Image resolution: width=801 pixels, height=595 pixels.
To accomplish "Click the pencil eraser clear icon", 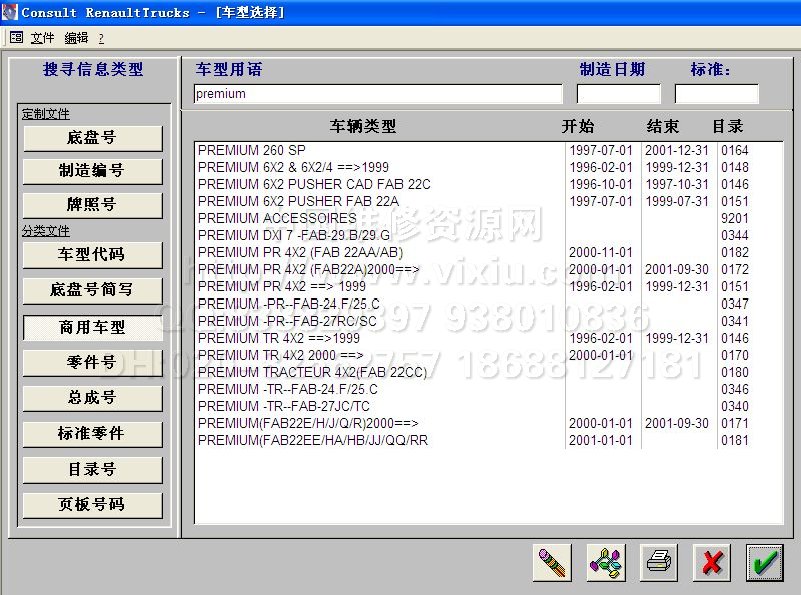I will [x=552, y=562].
